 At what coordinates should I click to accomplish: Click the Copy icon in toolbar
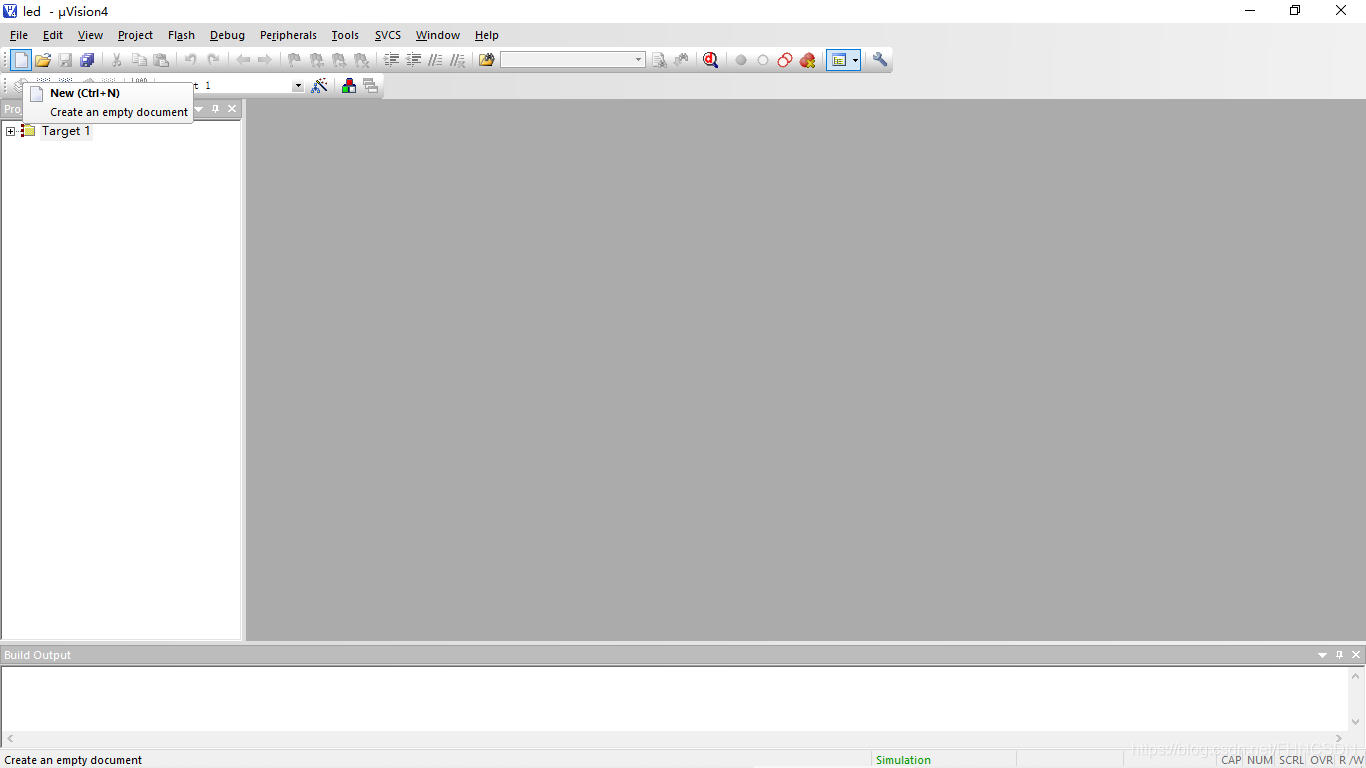click(139, 60)
